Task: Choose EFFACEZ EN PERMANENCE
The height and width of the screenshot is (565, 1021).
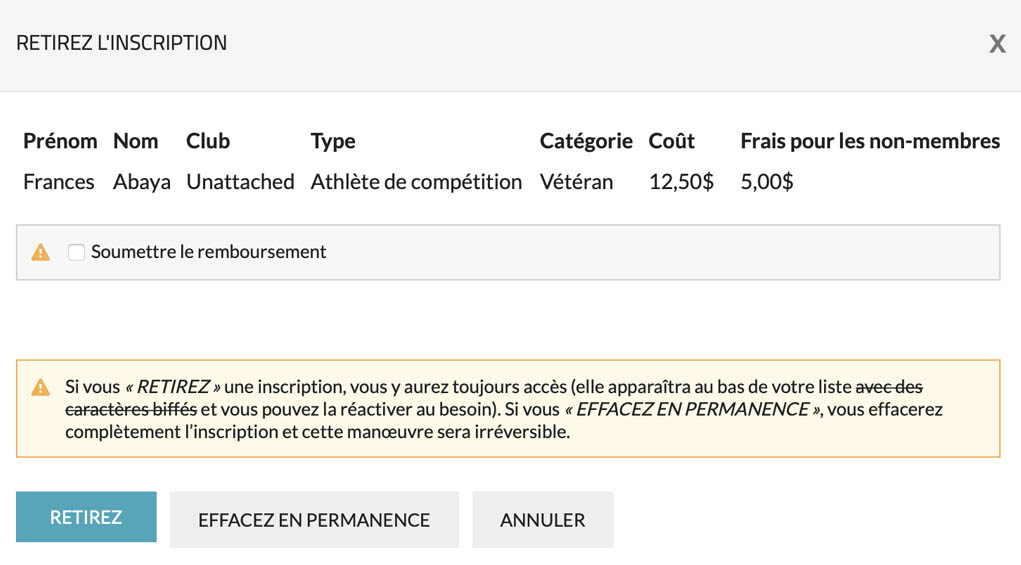Action: tap(314, 520)
